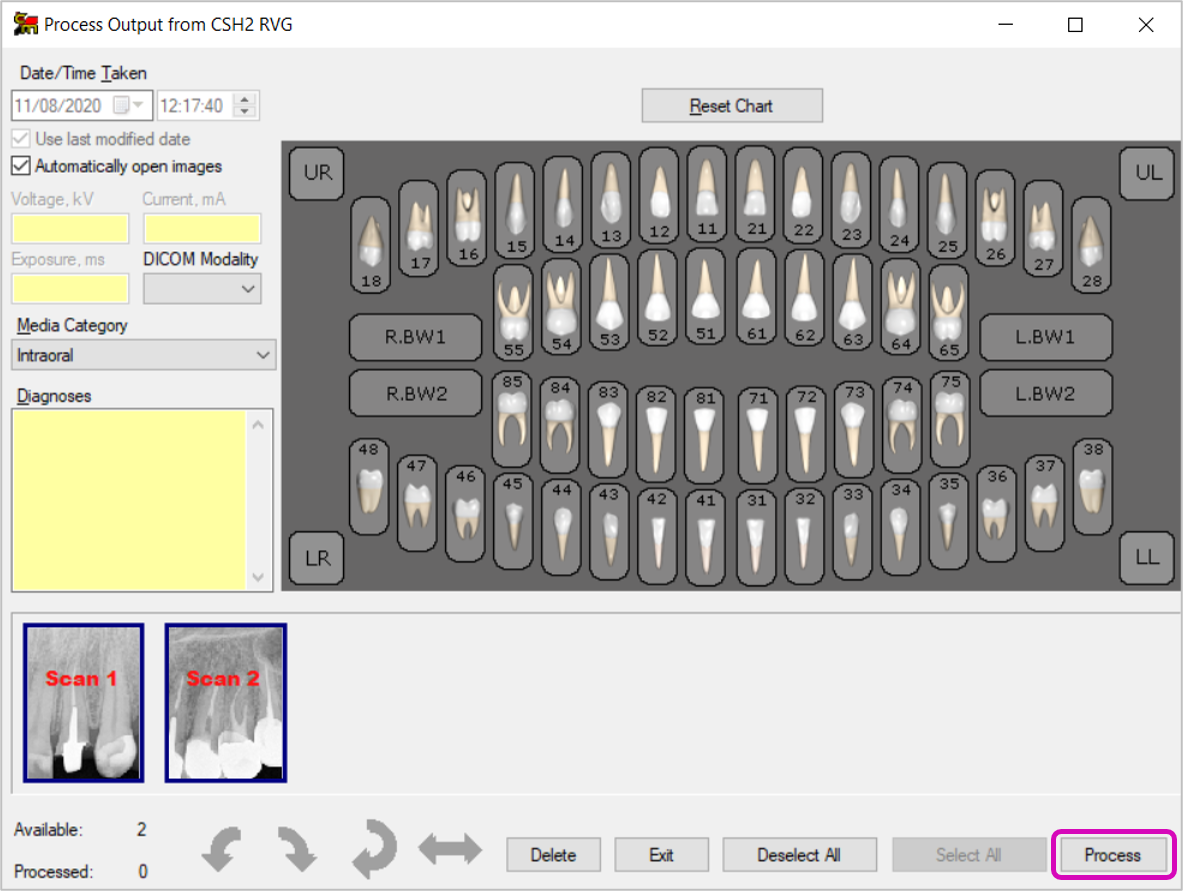Rotate image 180 degrees
This screenshot has height=891, width=1183.
pyautogui.click(x=374, y=850)
